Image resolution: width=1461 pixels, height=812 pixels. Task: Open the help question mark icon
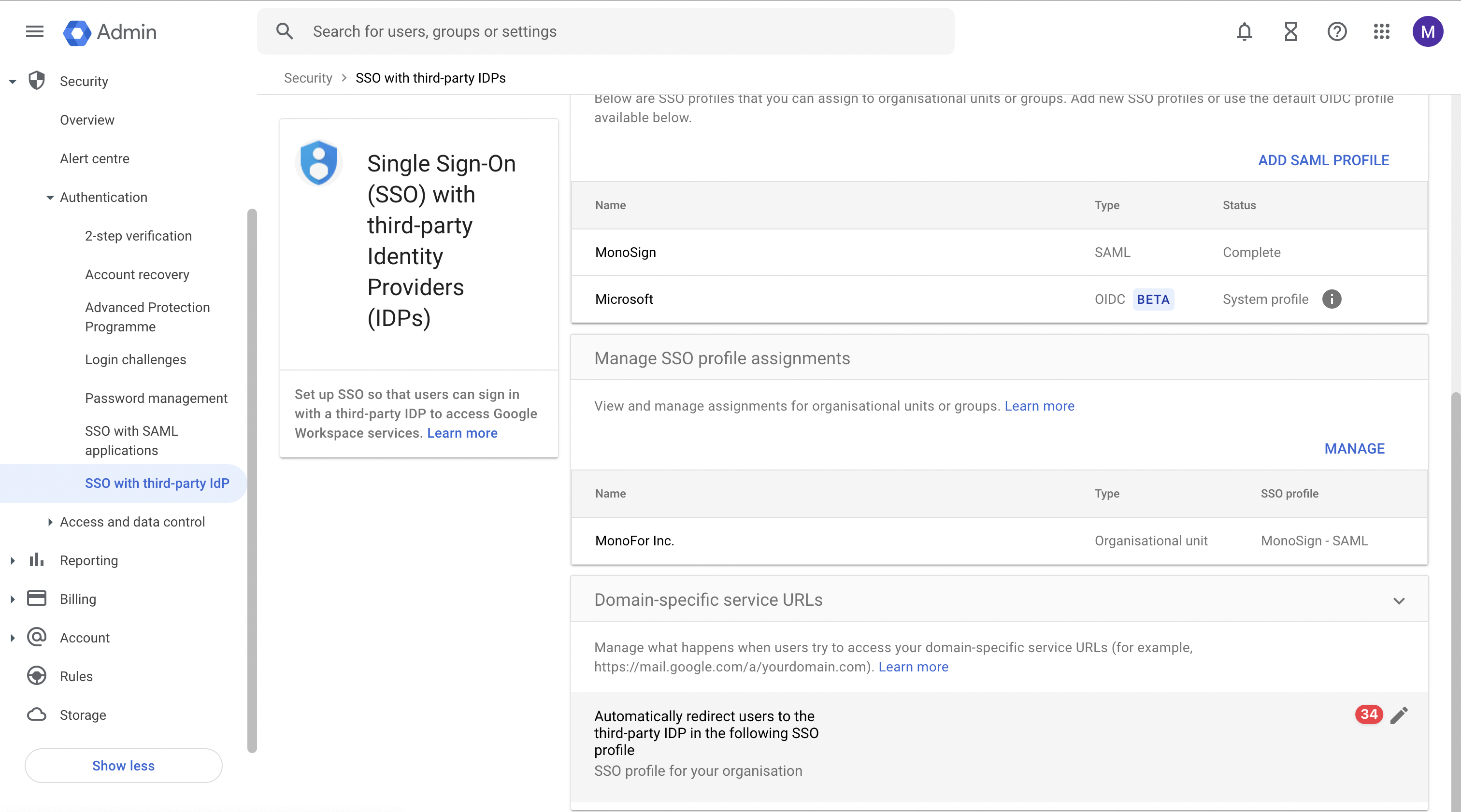click(1336, 32)
